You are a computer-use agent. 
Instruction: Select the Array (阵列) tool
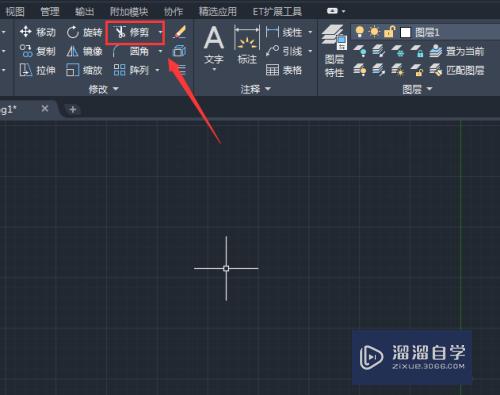[x=131, y=70]
